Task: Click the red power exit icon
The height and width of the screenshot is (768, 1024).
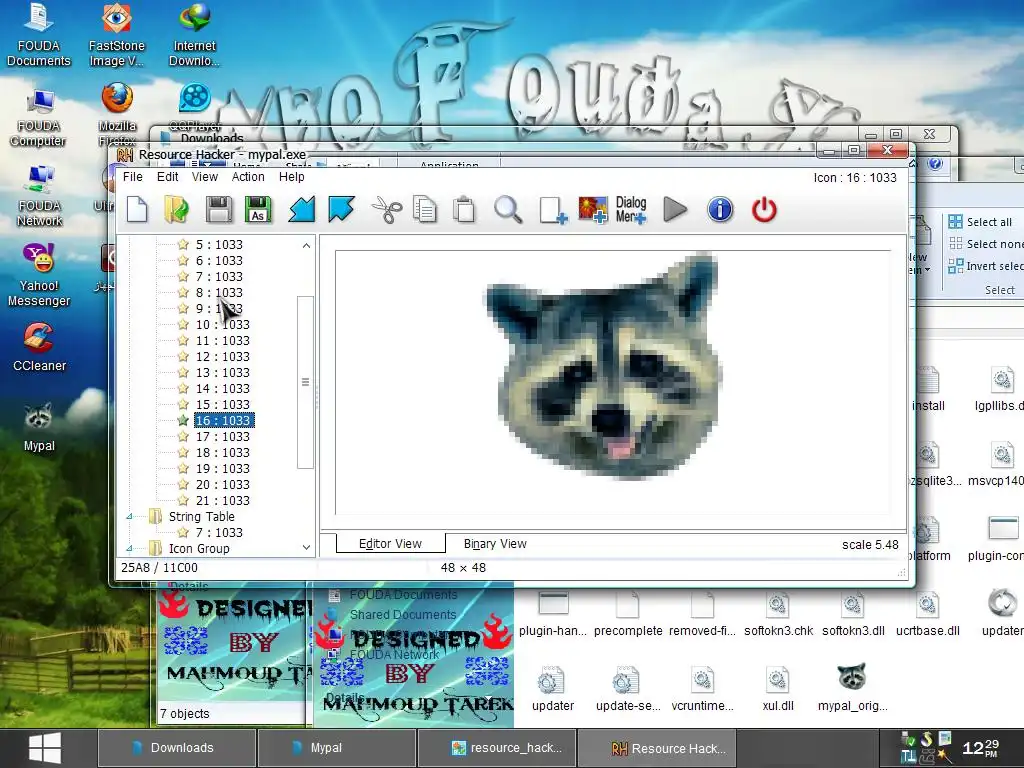Action: [x=764, y=210]
